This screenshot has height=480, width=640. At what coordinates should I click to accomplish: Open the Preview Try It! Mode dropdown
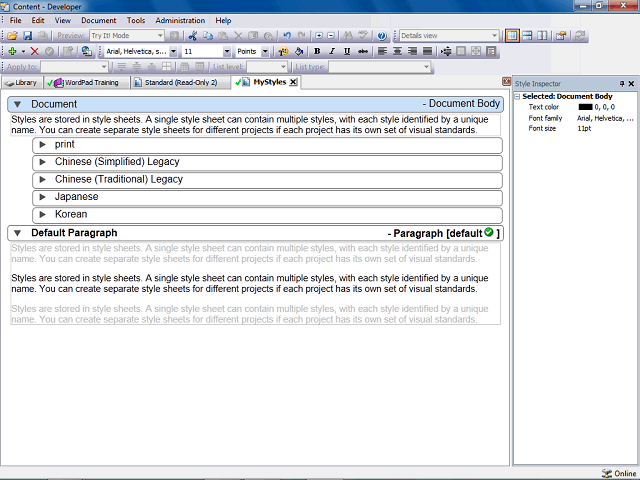tap(160, 36)
